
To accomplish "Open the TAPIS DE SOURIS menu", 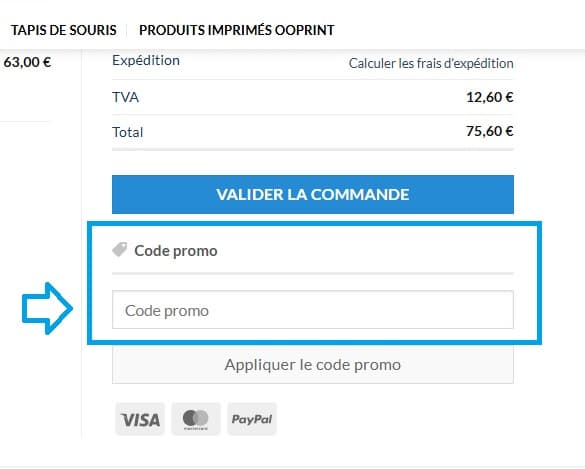I will point(64,30).
